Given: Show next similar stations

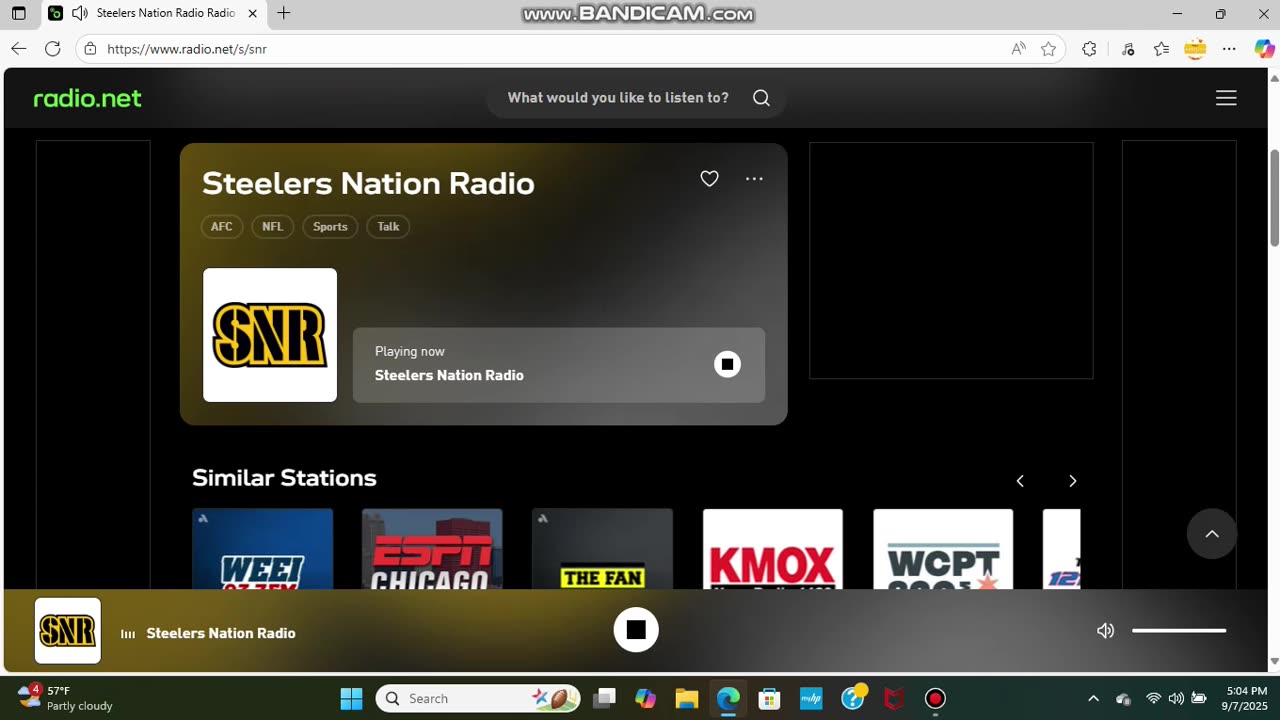Looking at the screenshot, I should point(1072,481).
